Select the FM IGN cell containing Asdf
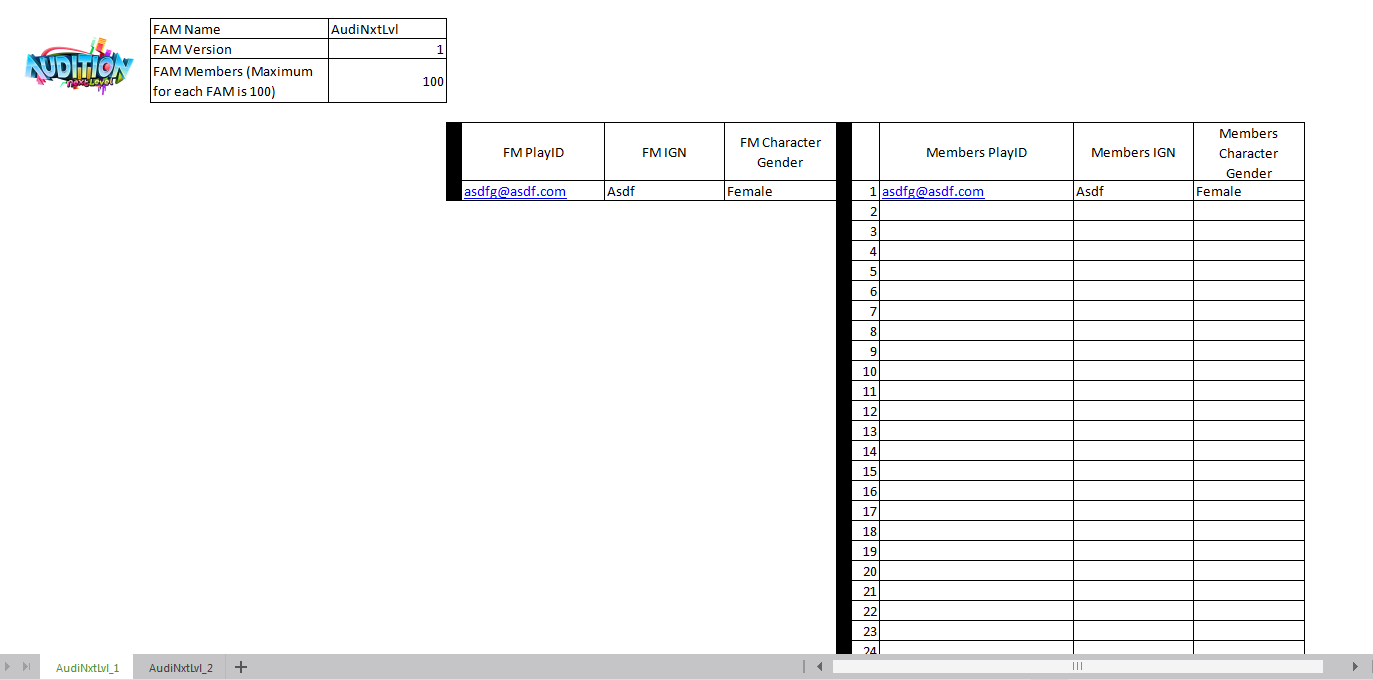 (x=664, y=192)
